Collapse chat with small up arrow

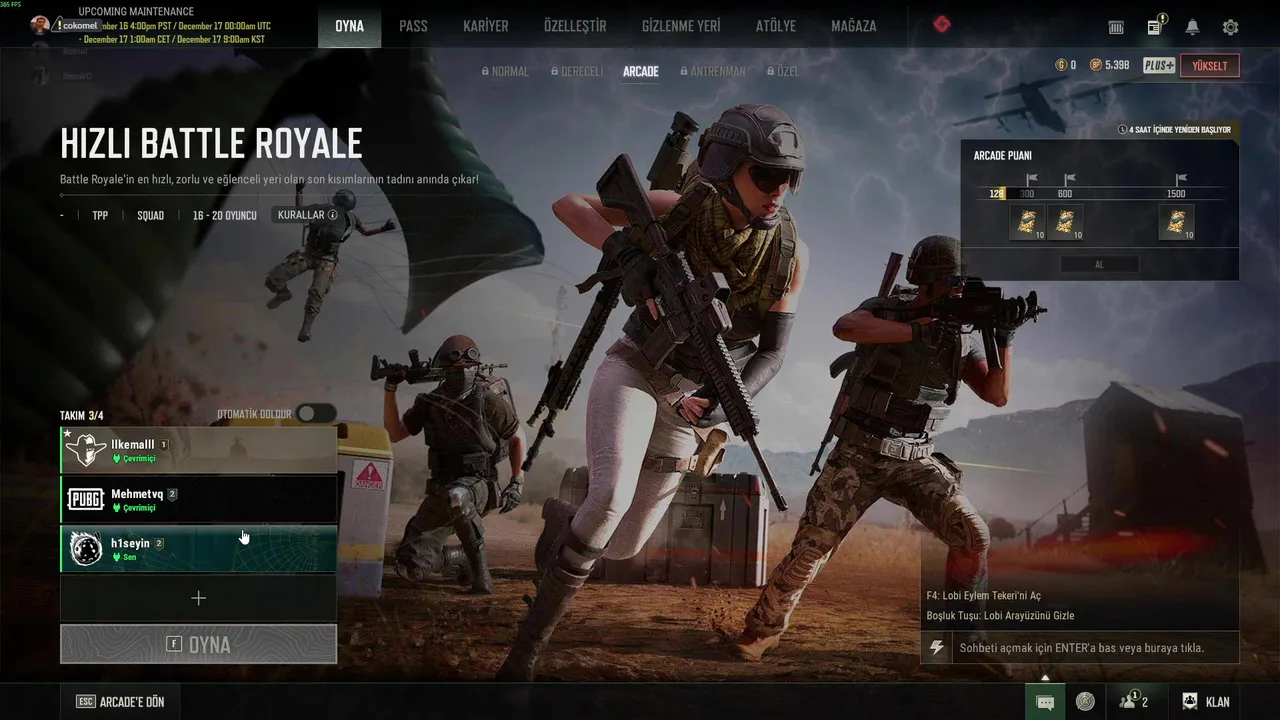[x=1045, y=678]
